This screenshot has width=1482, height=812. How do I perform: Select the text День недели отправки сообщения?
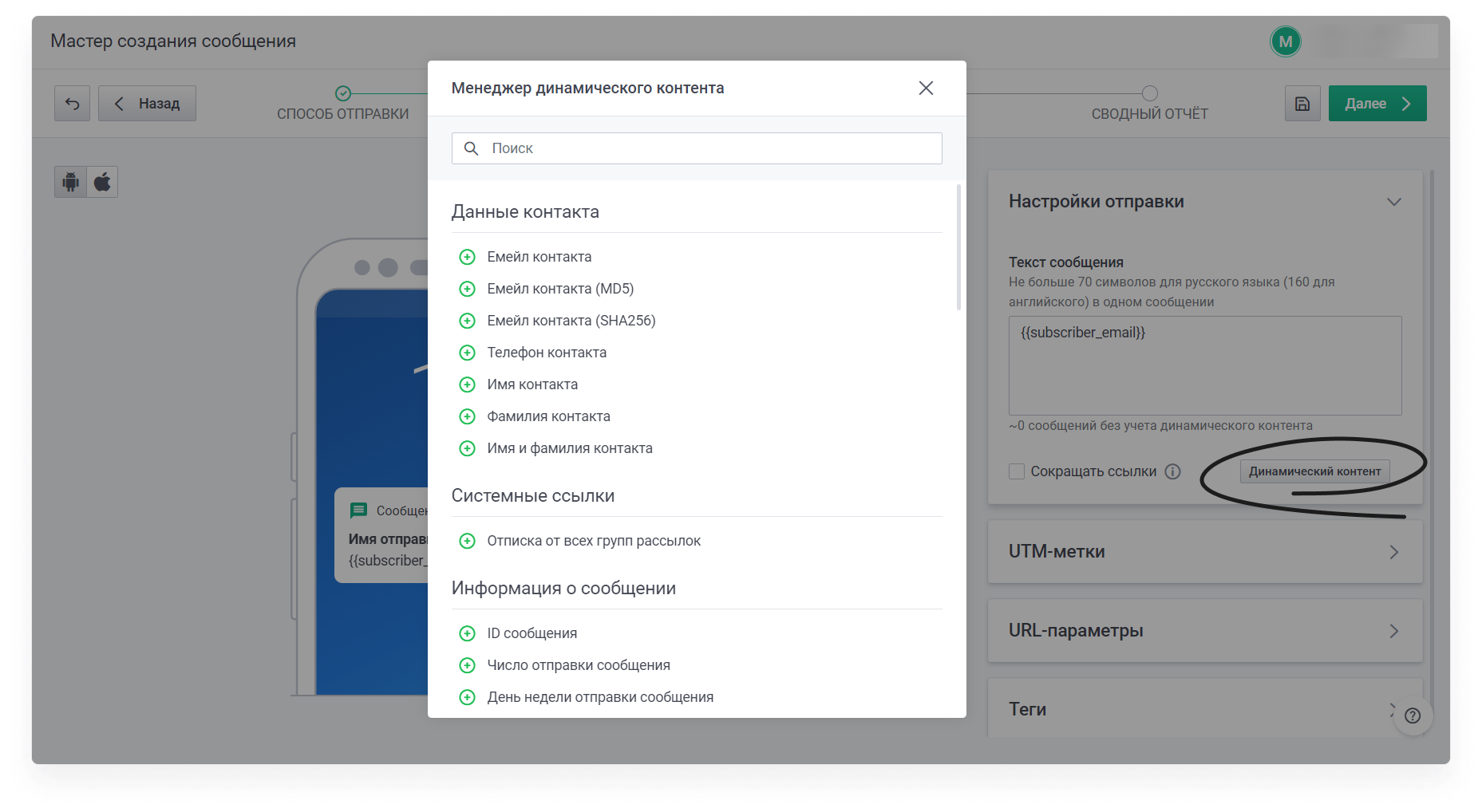pyautogui.click(x=600, y=697)
